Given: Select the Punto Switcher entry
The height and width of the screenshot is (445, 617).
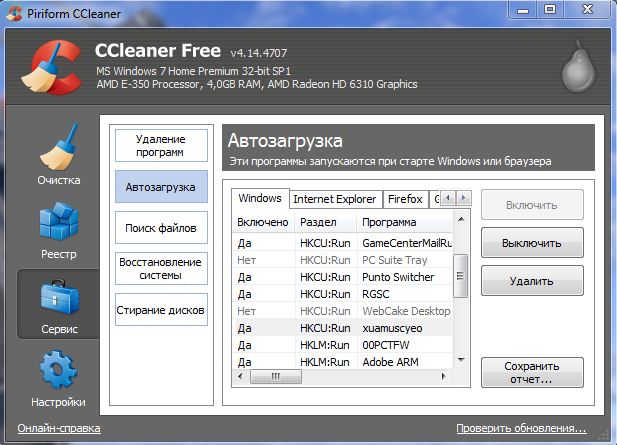Looking at the screenshot, I should (342, 277).
